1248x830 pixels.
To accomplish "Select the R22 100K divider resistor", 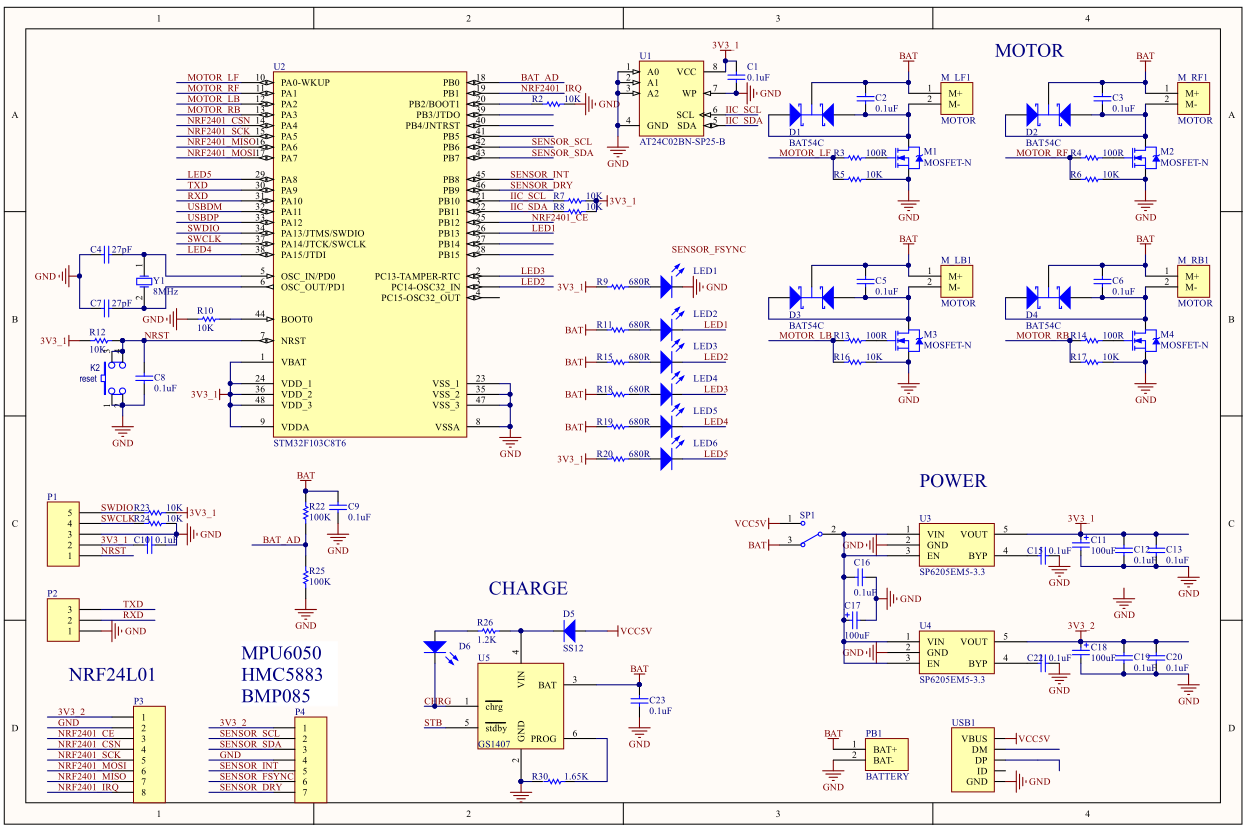I will pyautogui.click(x=306, y=512).
